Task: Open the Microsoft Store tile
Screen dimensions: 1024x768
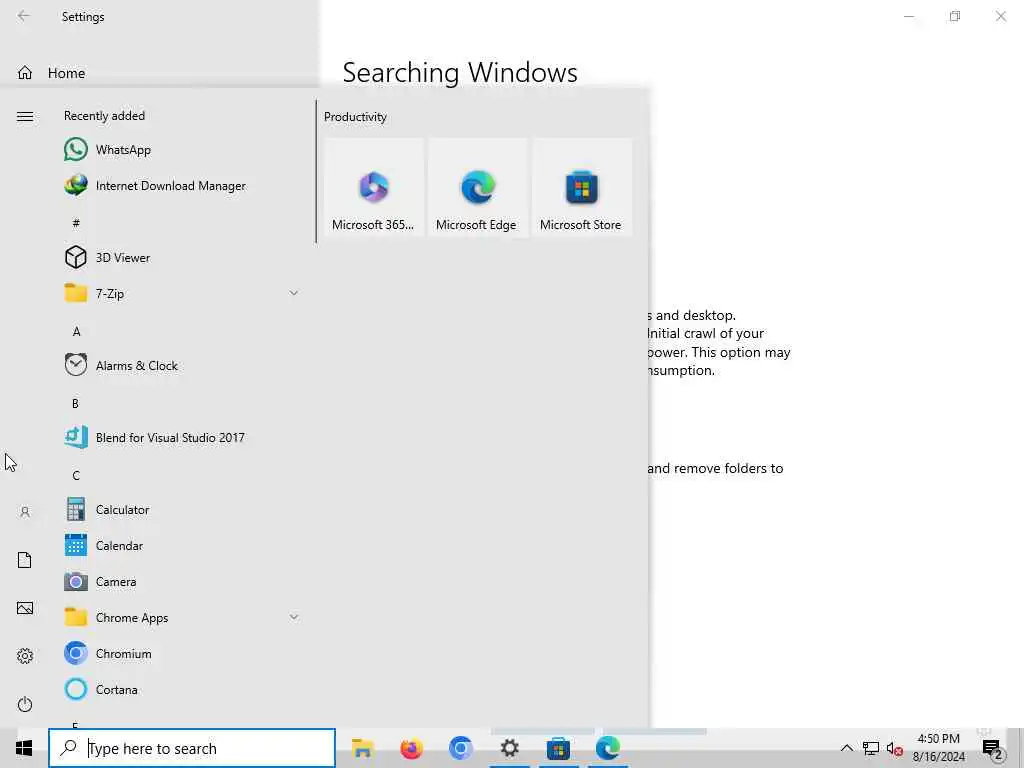Action: coord(581,187)
